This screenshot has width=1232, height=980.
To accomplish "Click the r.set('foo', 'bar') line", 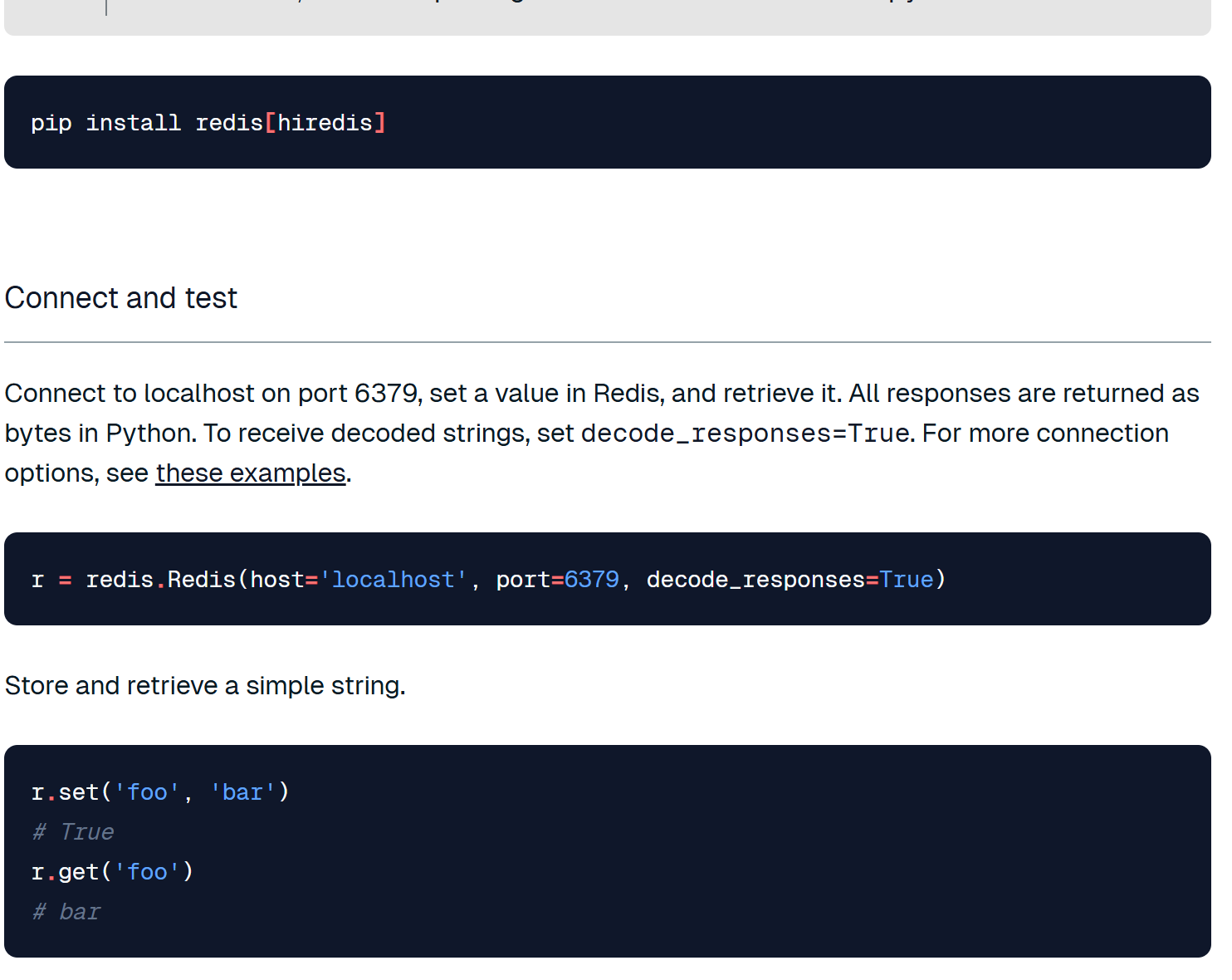I will click(x=160, y=792).
